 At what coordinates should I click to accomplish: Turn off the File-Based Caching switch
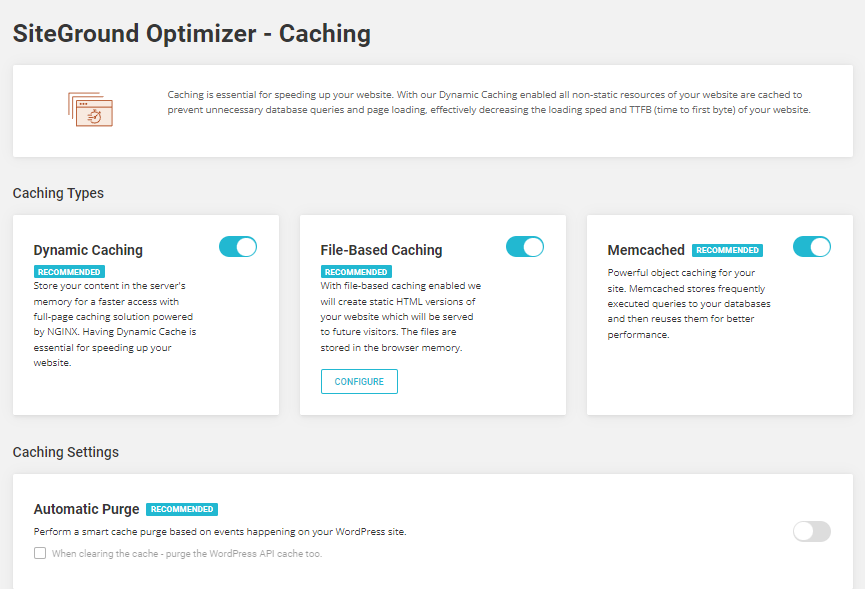pyautogui.click(x=525, y=247)
